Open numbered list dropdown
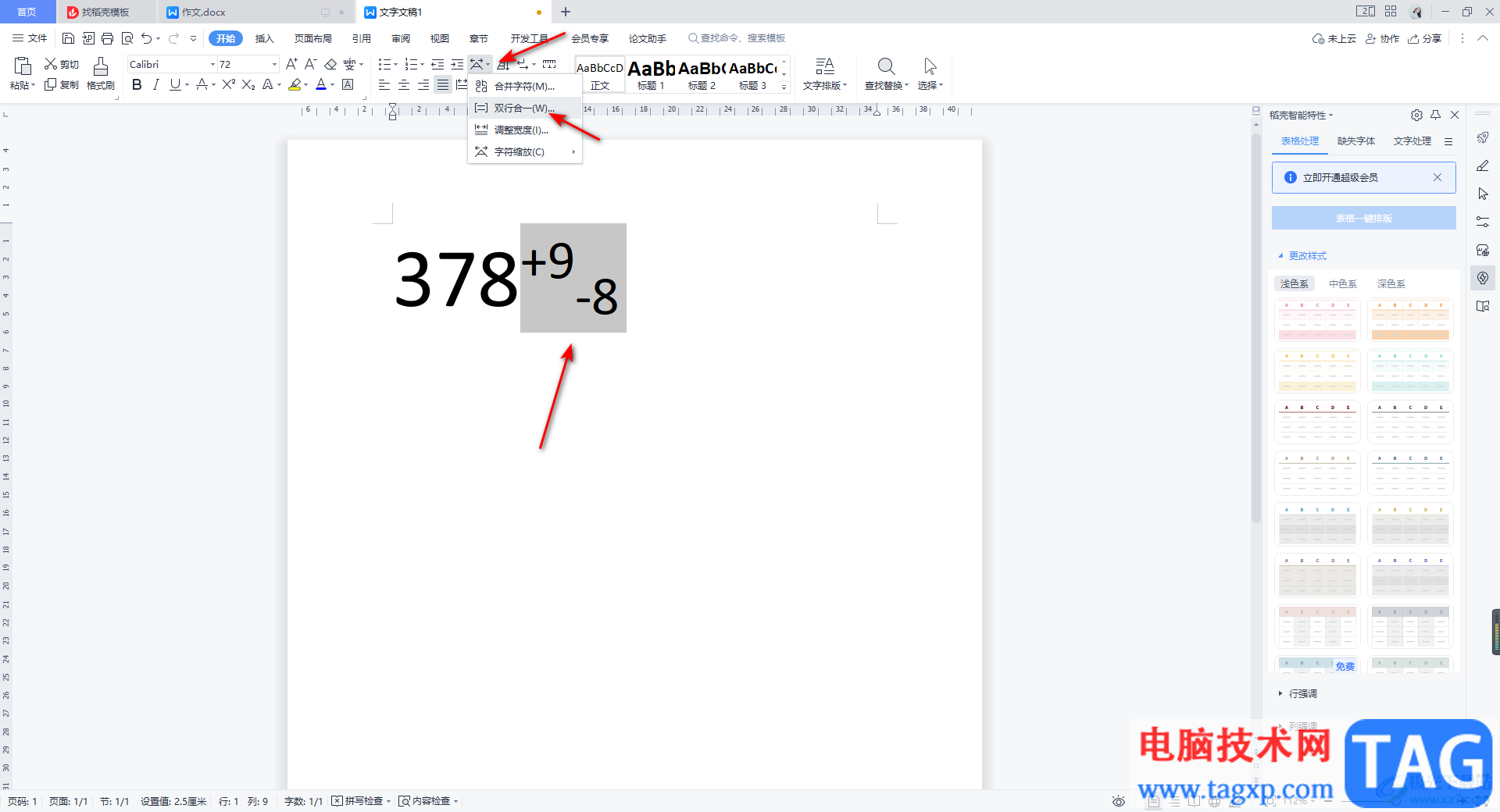This screenshot has width=1500, height=812. point(422,65)
